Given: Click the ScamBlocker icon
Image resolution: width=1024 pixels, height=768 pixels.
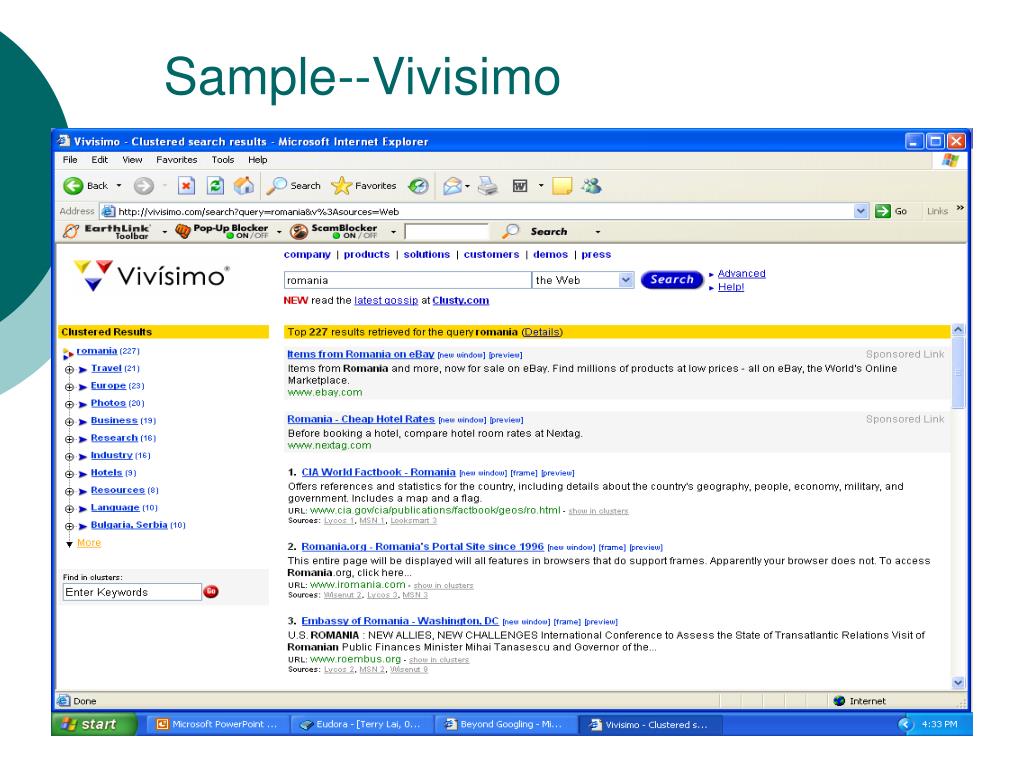Looking at the screenshot, I should point(298,231).
